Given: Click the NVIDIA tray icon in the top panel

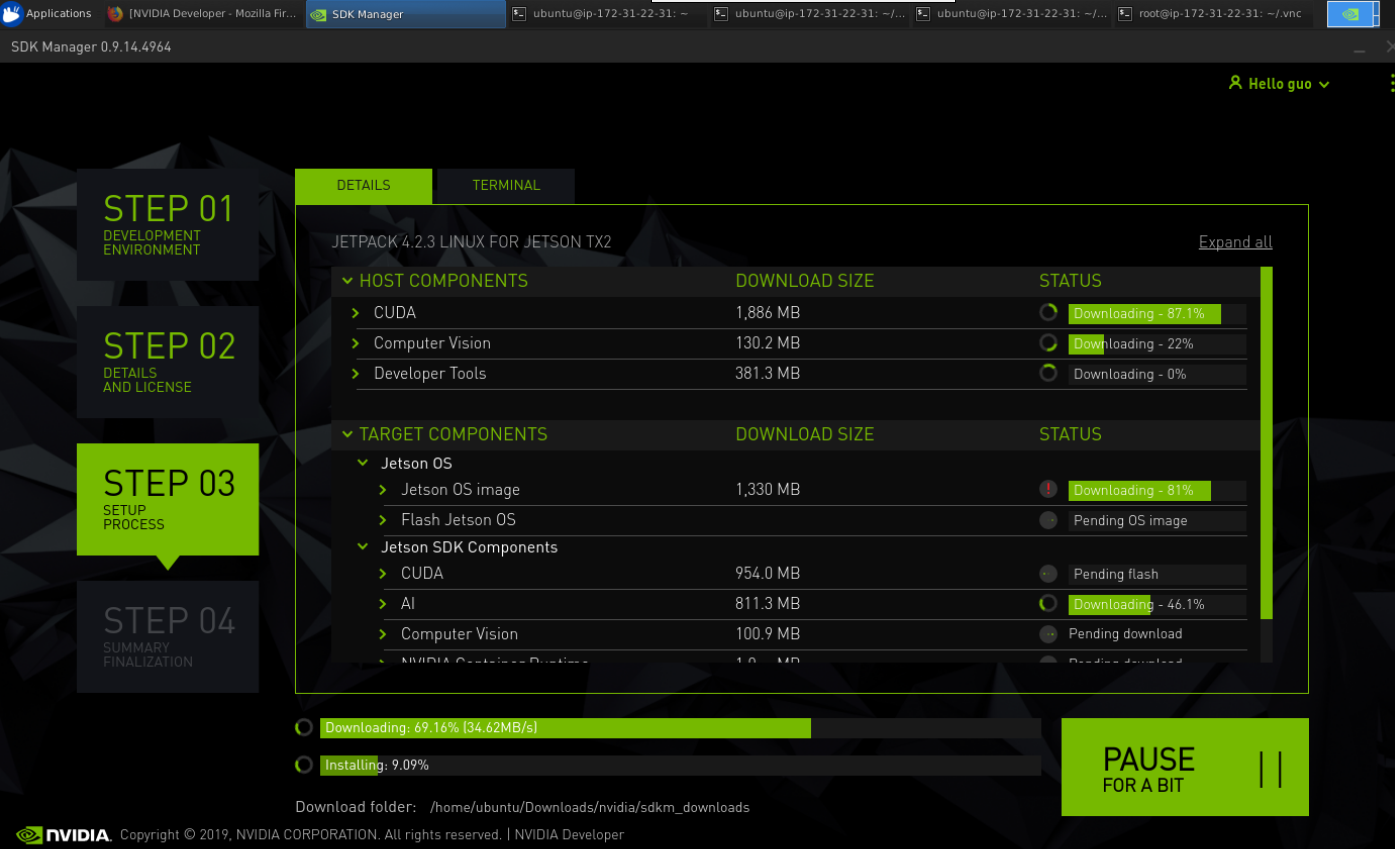Looking at the screenshot, I should point(1350,14).
